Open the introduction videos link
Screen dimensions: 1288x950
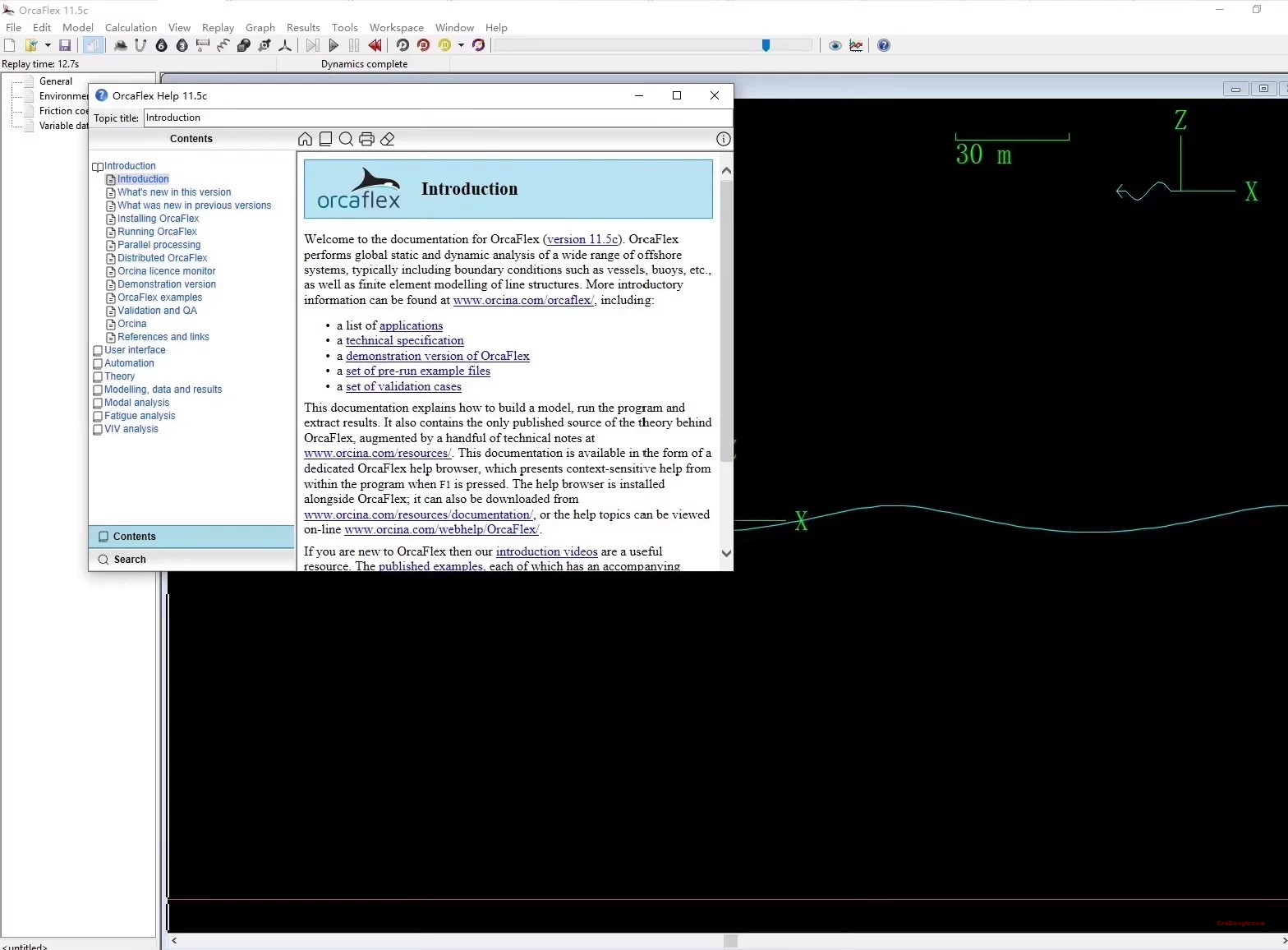tap(546, 551)
